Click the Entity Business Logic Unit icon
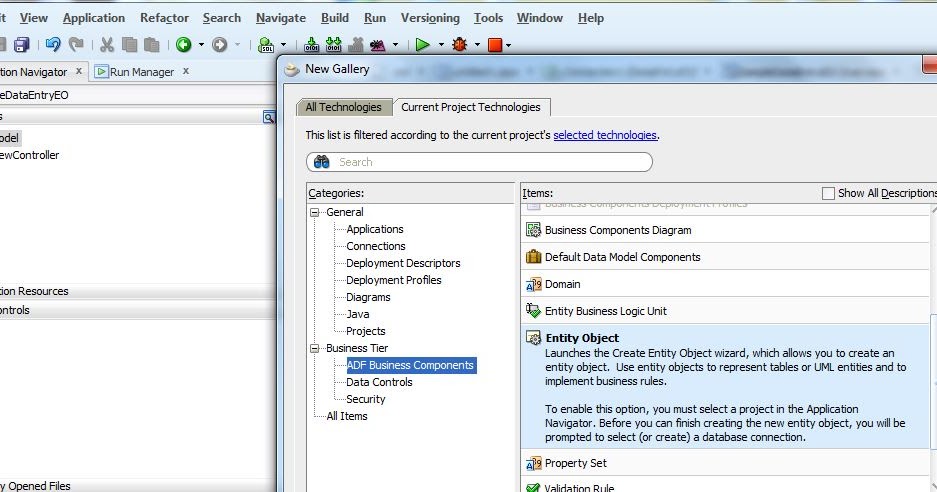This screenshot has height=492, width=937. coord(533,311)
